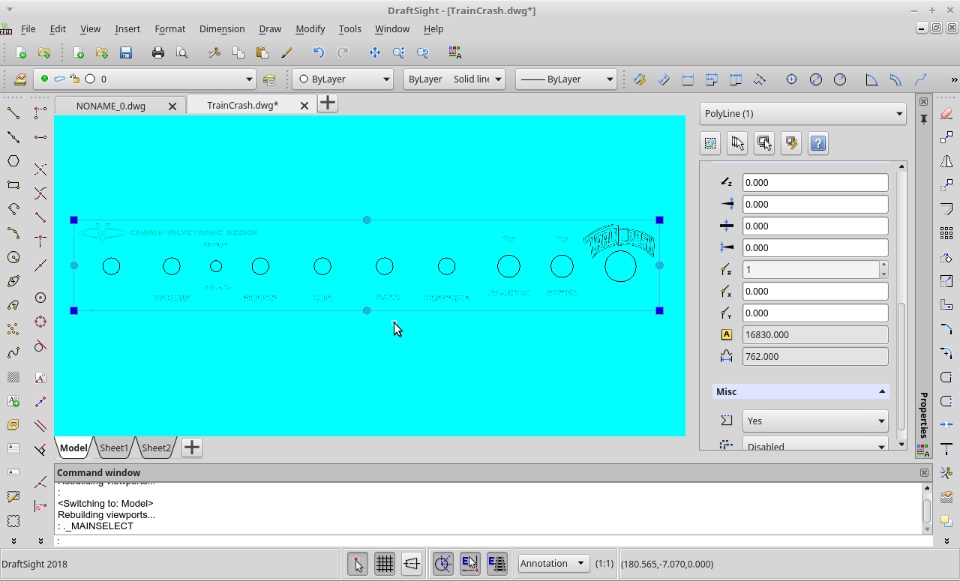
Task: Click the Diameter dimension icon
Action: point(816,80)
